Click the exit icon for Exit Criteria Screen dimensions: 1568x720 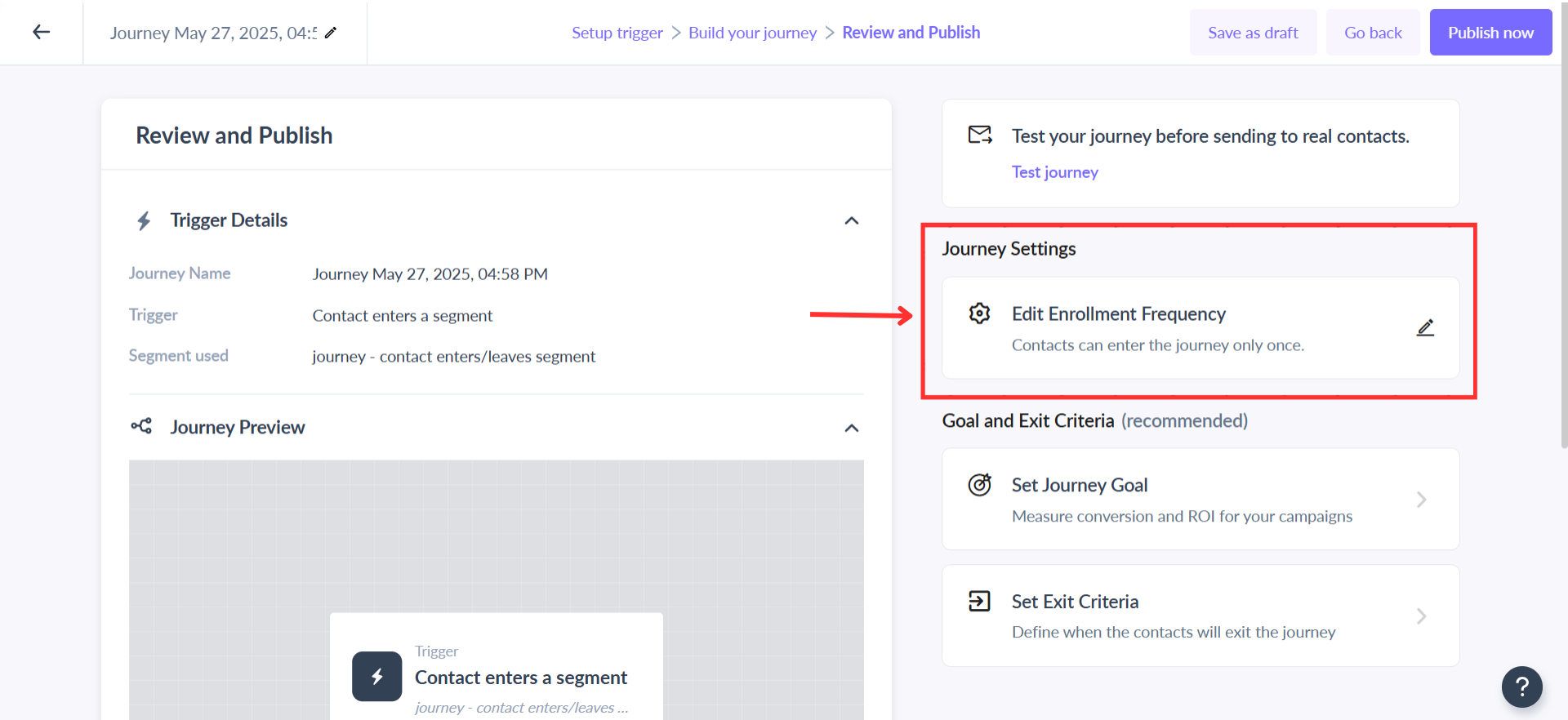pyautogui.click(x=979, y=602)
